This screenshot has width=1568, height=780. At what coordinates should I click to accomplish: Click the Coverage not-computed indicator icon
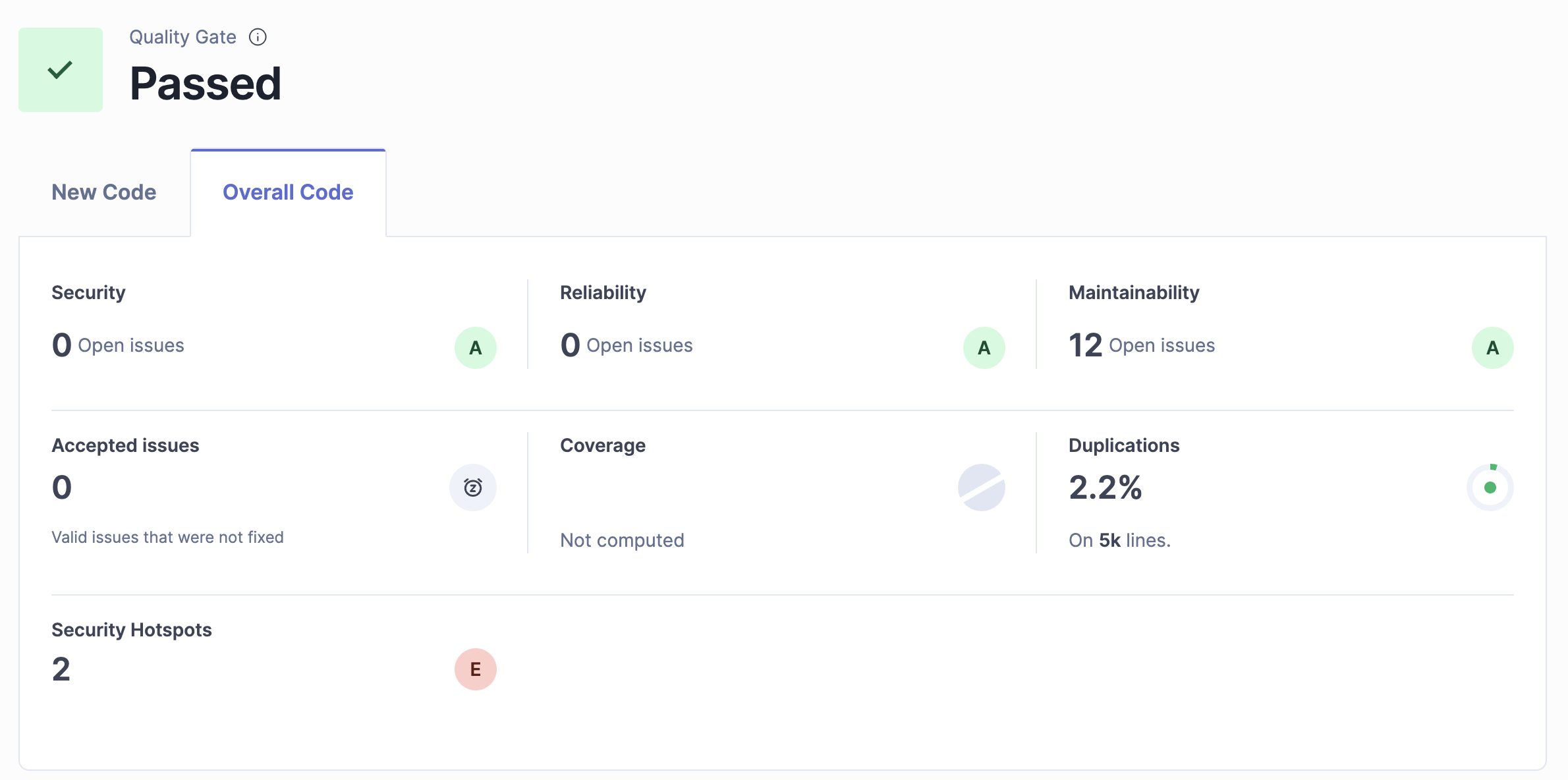(981, 487)
